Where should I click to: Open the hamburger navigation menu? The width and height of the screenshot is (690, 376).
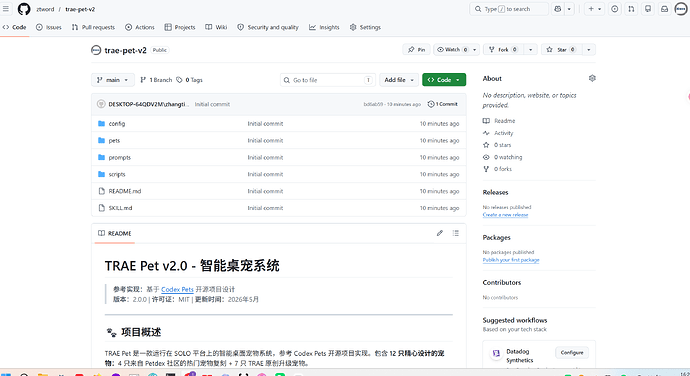click(x=6, y=9)
